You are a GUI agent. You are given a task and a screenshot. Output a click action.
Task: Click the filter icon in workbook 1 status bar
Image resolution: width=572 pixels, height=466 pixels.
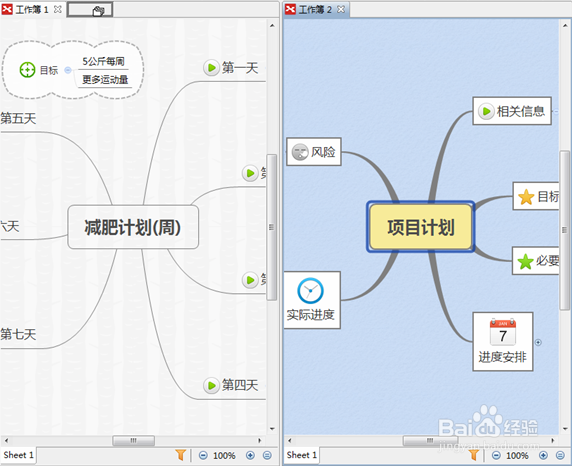click(x=181, y=455)
